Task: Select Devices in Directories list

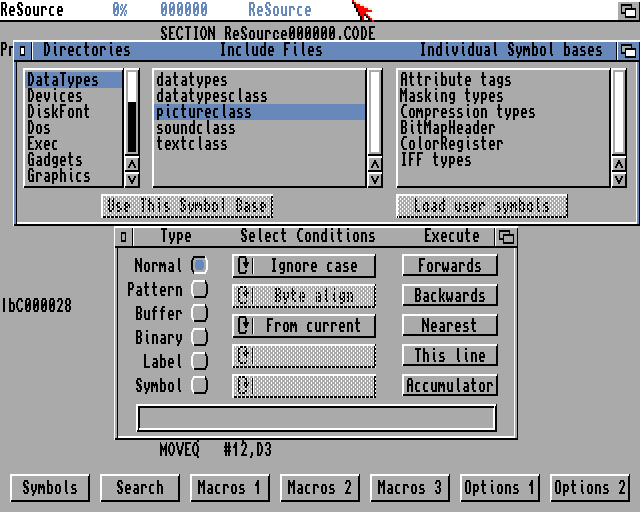Action: click(x=74, y=96)
